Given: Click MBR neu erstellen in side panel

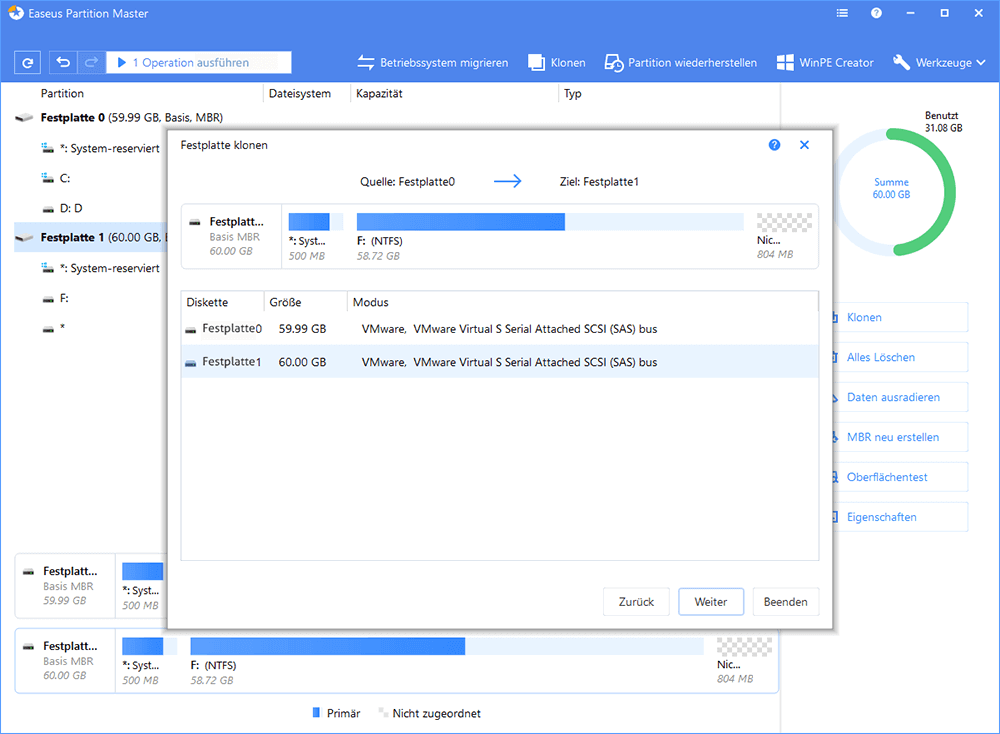Looking at the screenshot, I should click(x=899, y=437).
